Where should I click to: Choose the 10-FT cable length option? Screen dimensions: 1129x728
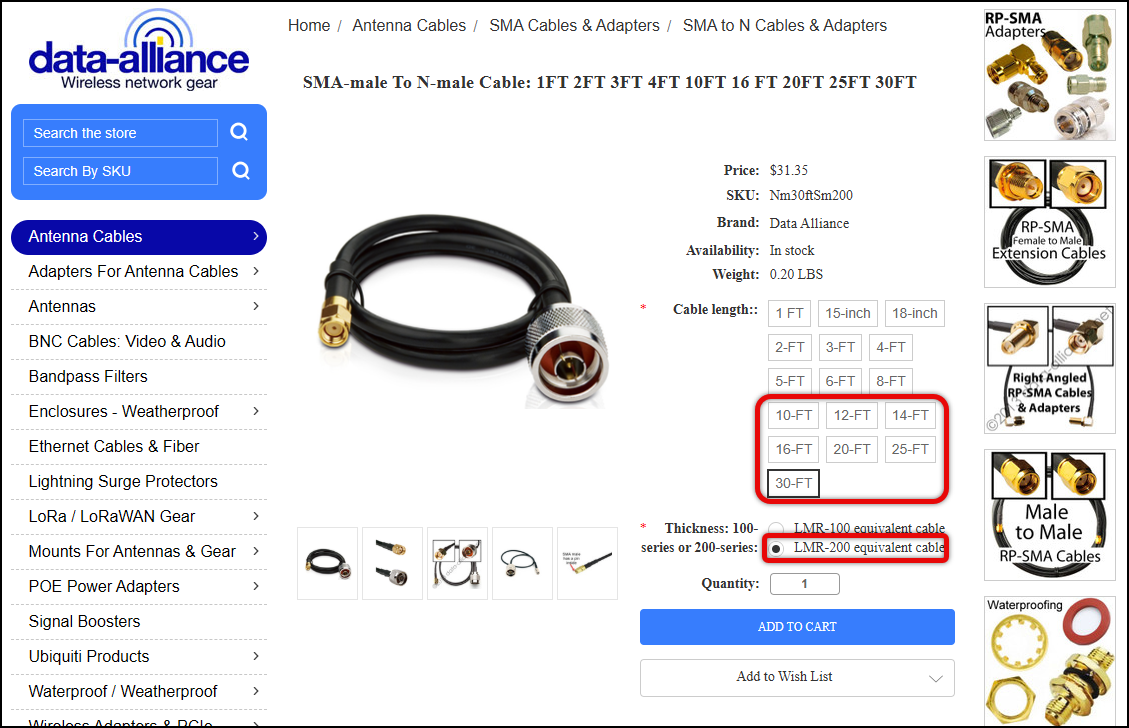(x=793, y=415)
